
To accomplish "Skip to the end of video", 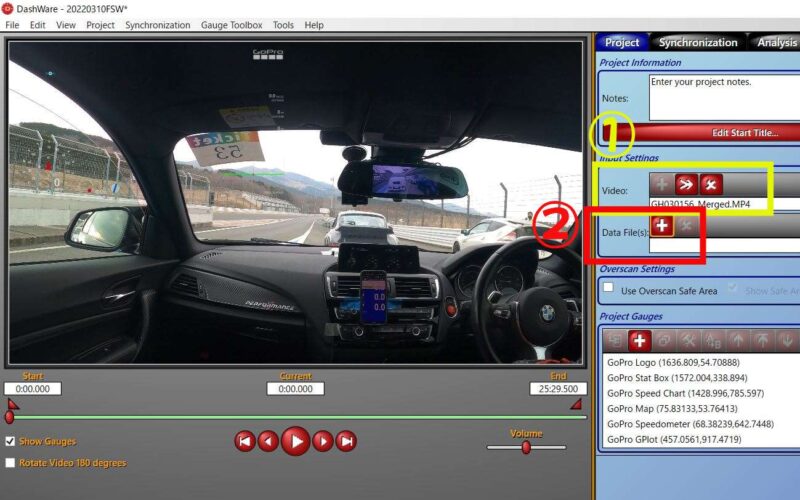I will 346,441.
